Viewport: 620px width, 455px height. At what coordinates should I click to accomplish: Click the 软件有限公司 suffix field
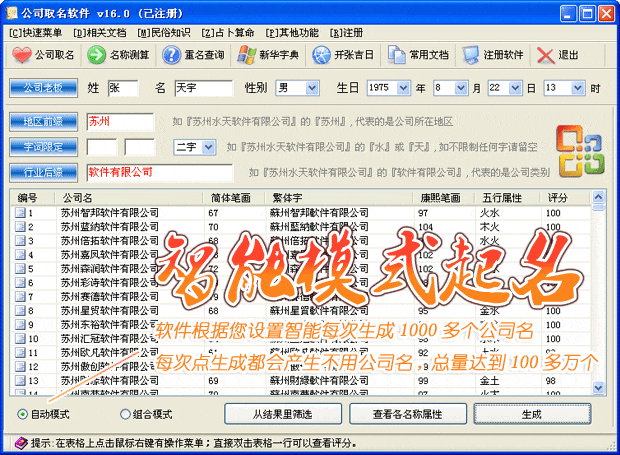coord(160,173)
